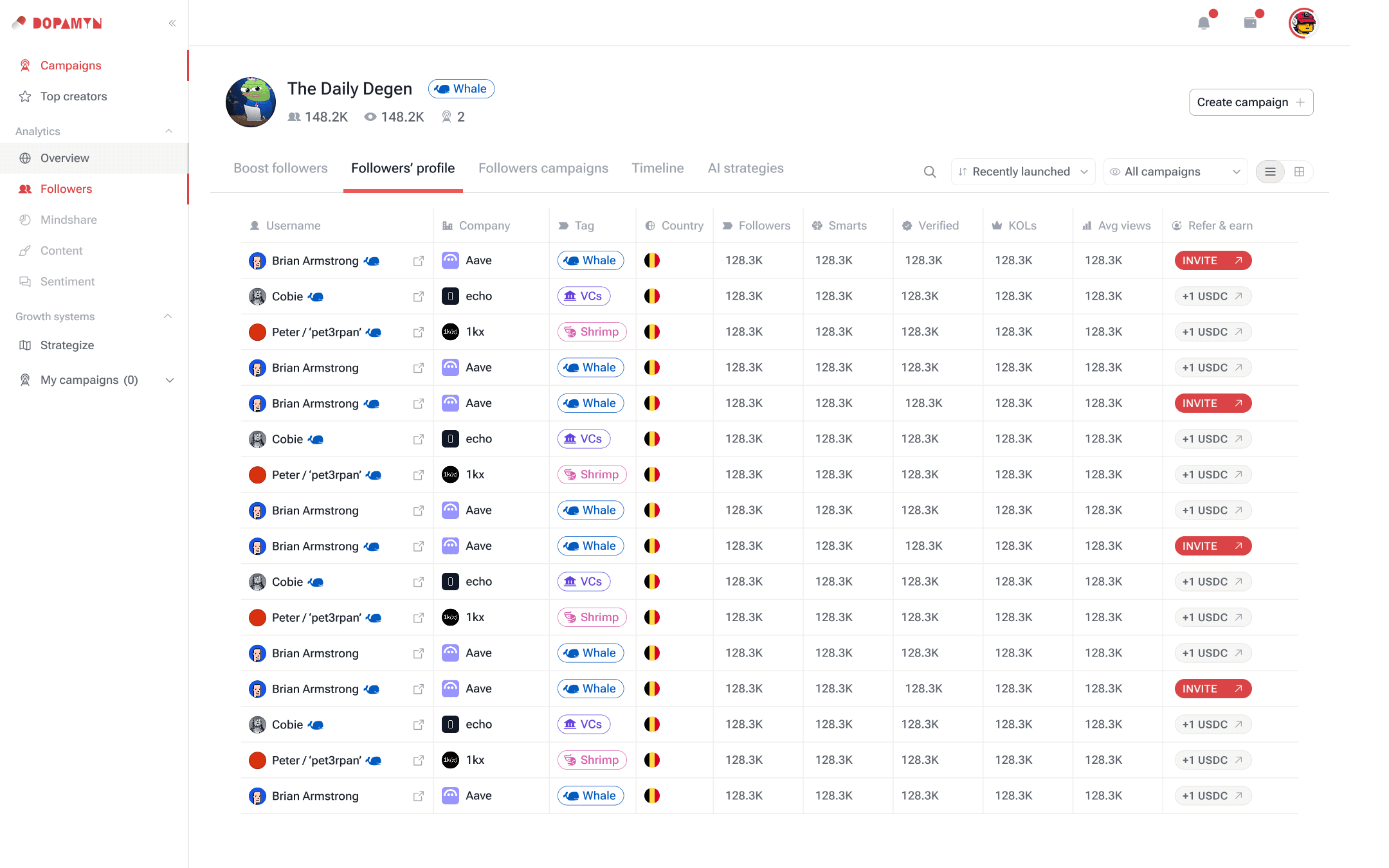Image resolution: width=1389 pixels, height=868 pixels.
Task: Open the notifications bell icon
Action: (1204, 23)
